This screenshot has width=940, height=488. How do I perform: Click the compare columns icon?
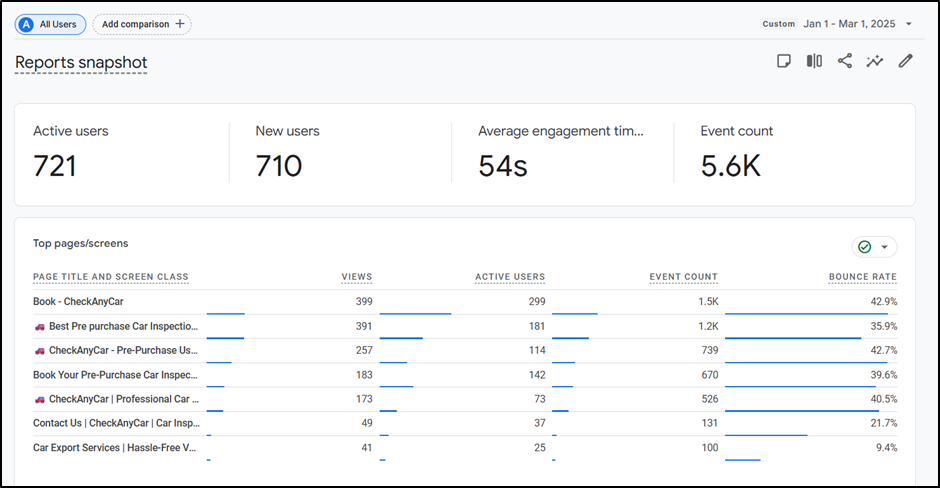(814, 61)
